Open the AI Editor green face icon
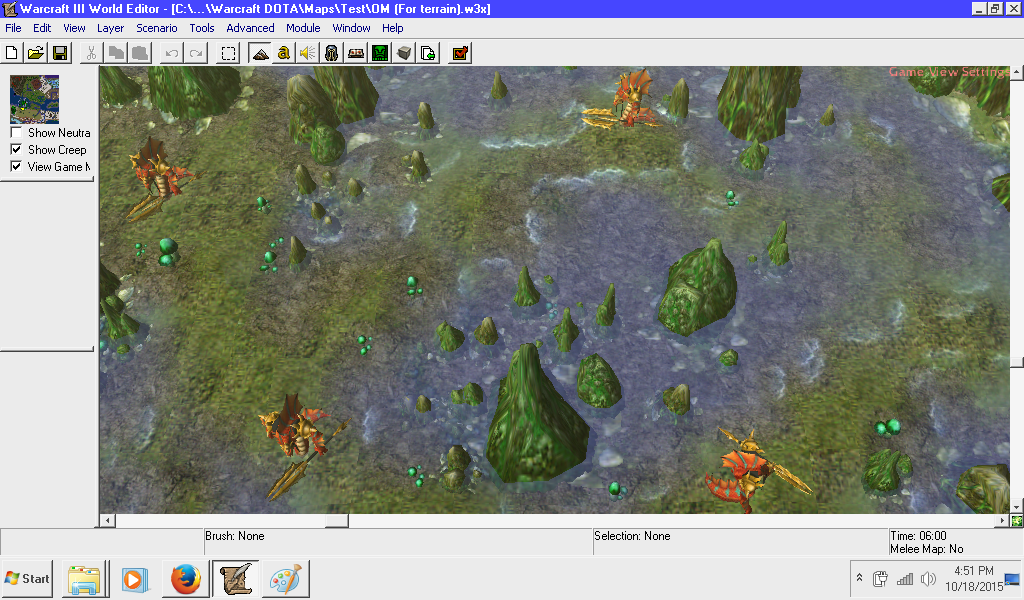The height and width of the screenshot is (600, 1024). [380, 53]
